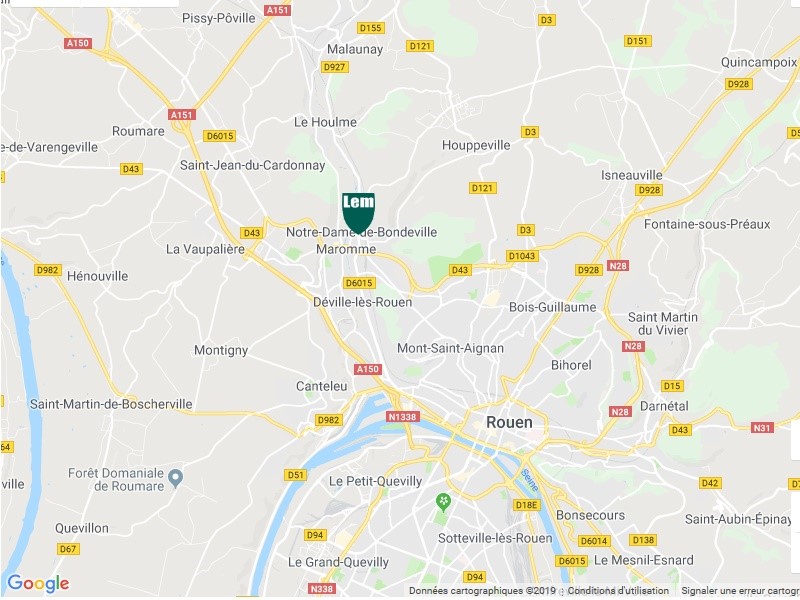Click the Le Petit-Quevilly label
Image resolution: width=800 pixels, height=600 pixels.
pos(376,481)
